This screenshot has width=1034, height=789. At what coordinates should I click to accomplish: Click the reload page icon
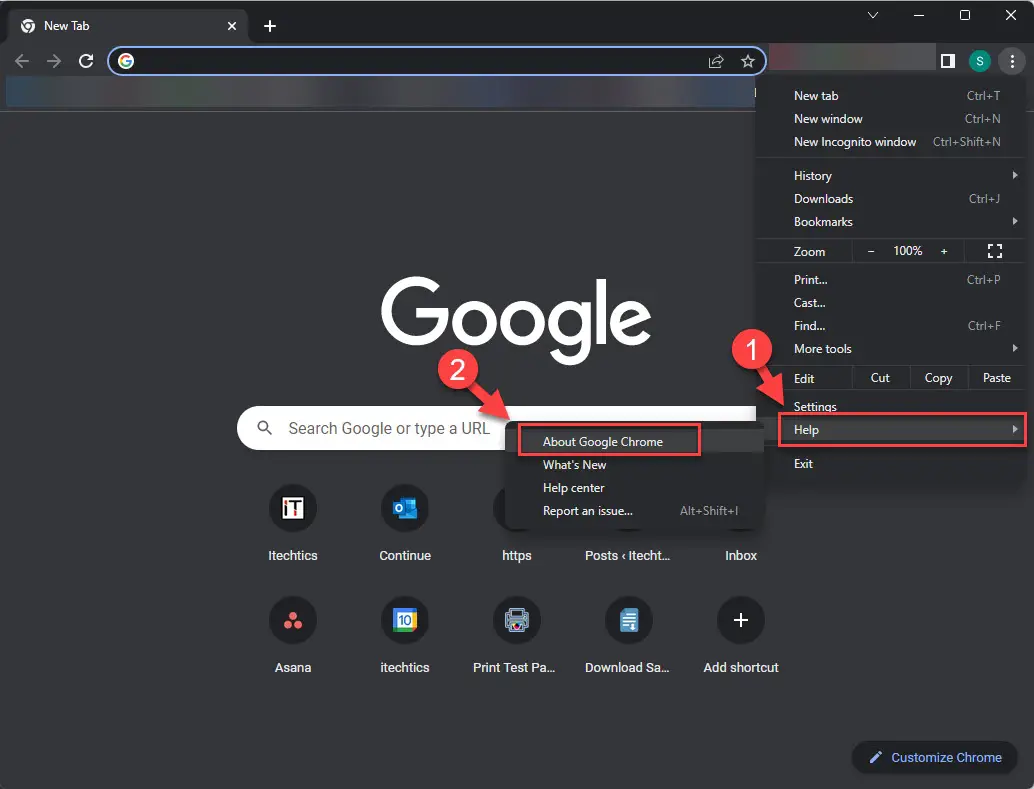tap(86, 61)
